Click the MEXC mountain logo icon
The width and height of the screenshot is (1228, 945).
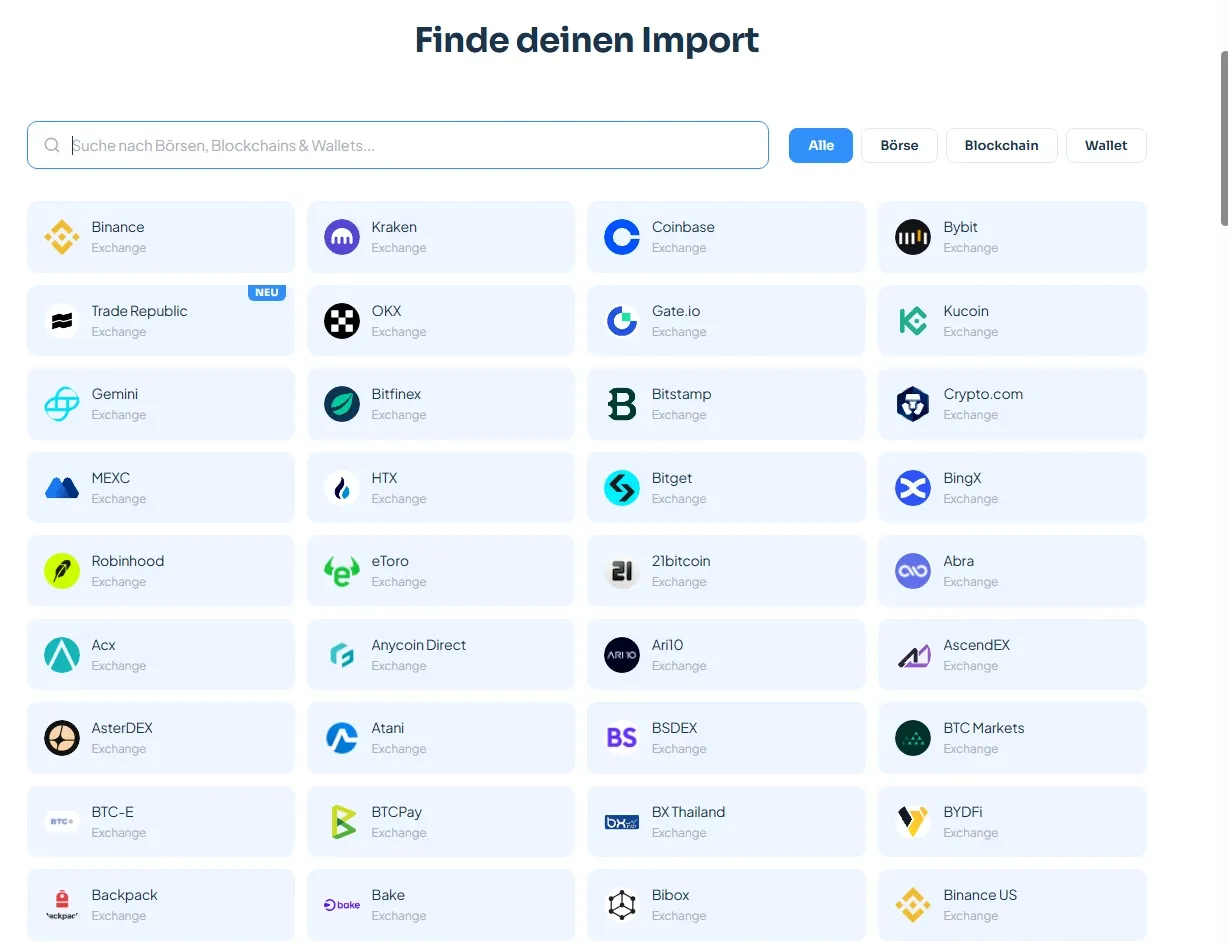pos(62,488)
